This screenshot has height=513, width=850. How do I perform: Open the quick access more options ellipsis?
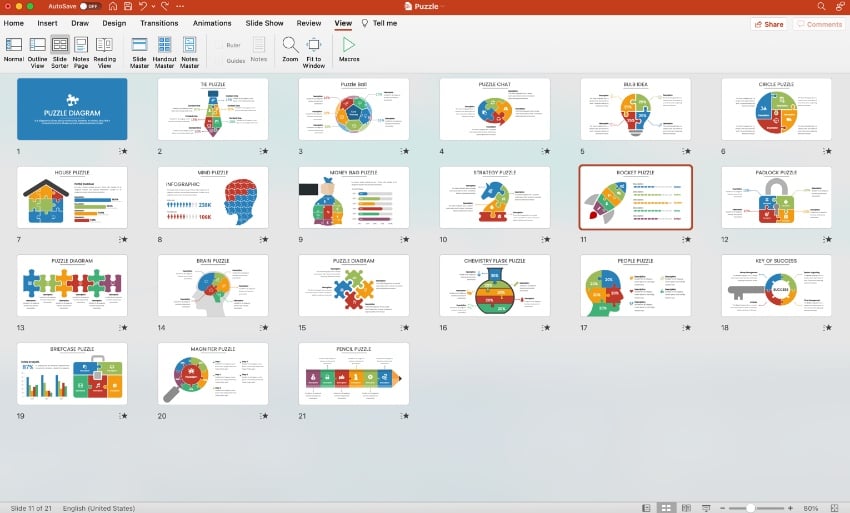point(180,6)
